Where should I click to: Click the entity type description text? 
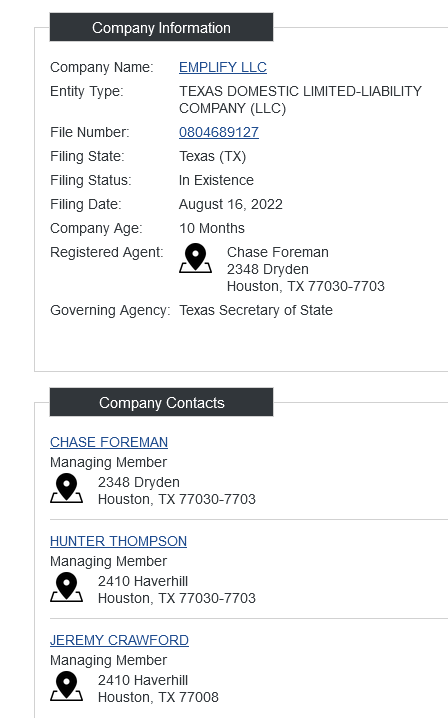[300, 100]
